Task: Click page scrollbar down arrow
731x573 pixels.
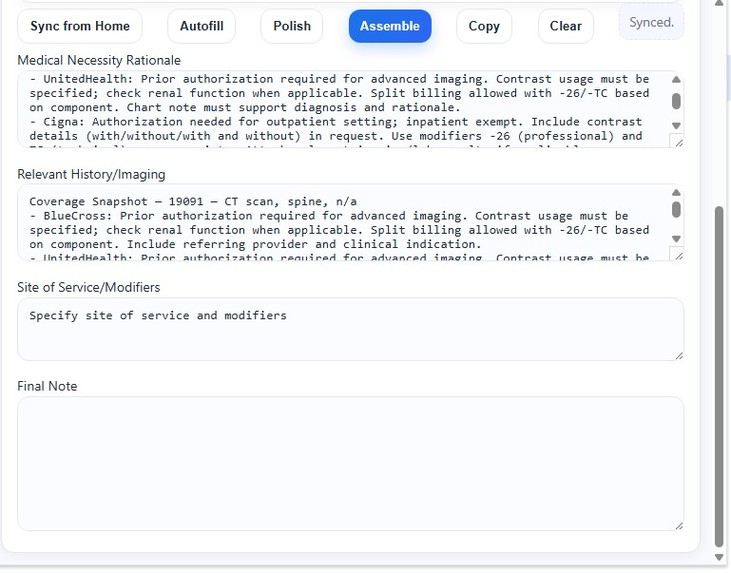Action: 719,557
